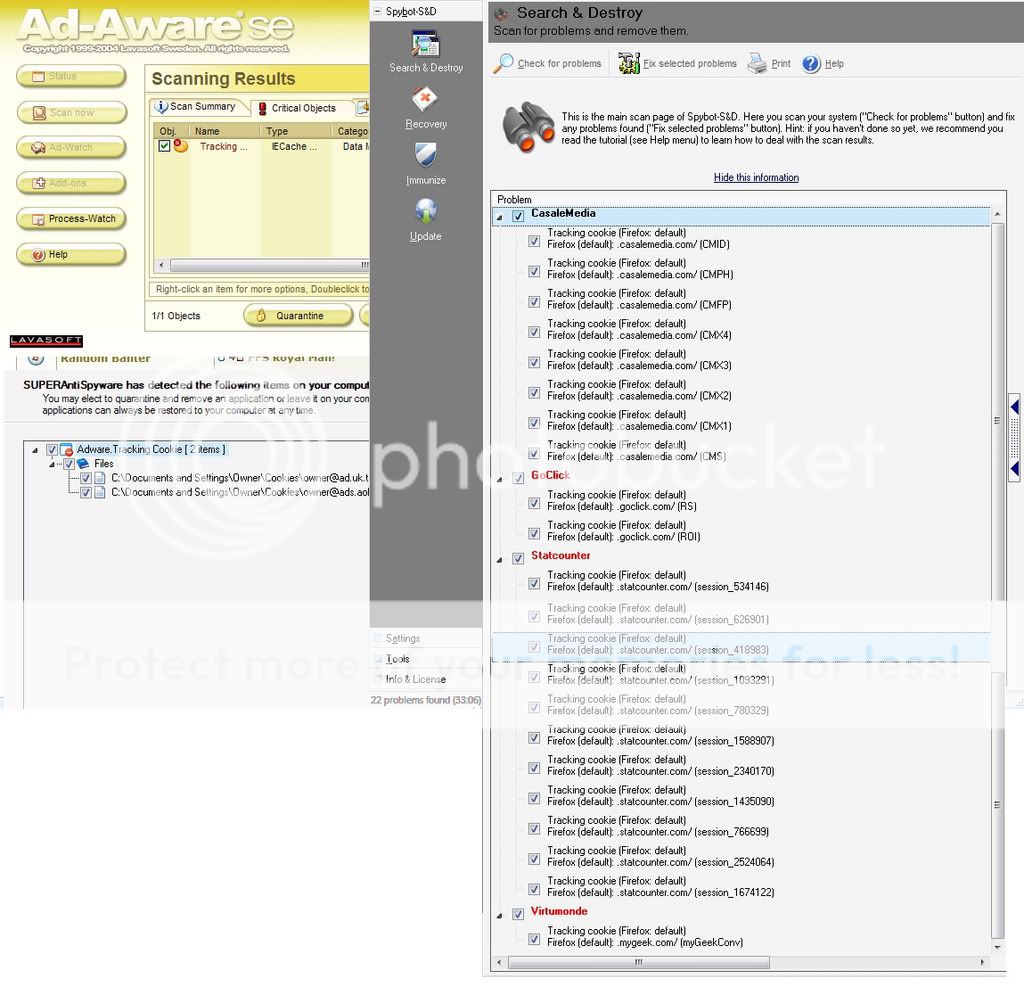Viewport: 1024px width, 987px height.
Task: Click Hide this information link
Action: point(756,178)
